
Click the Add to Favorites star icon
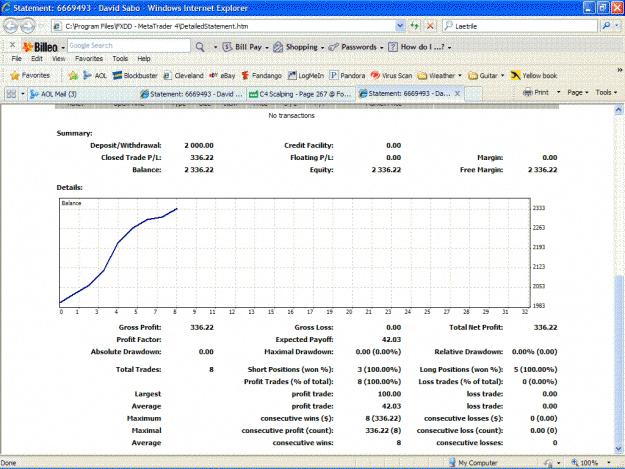pyautogui.click(x=73, y=75)
